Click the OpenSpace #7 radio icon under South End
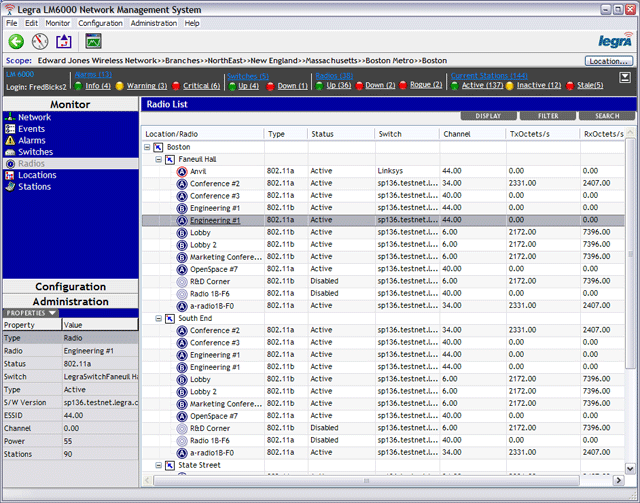This screenshot has width=640, height=503. [182, 416]
